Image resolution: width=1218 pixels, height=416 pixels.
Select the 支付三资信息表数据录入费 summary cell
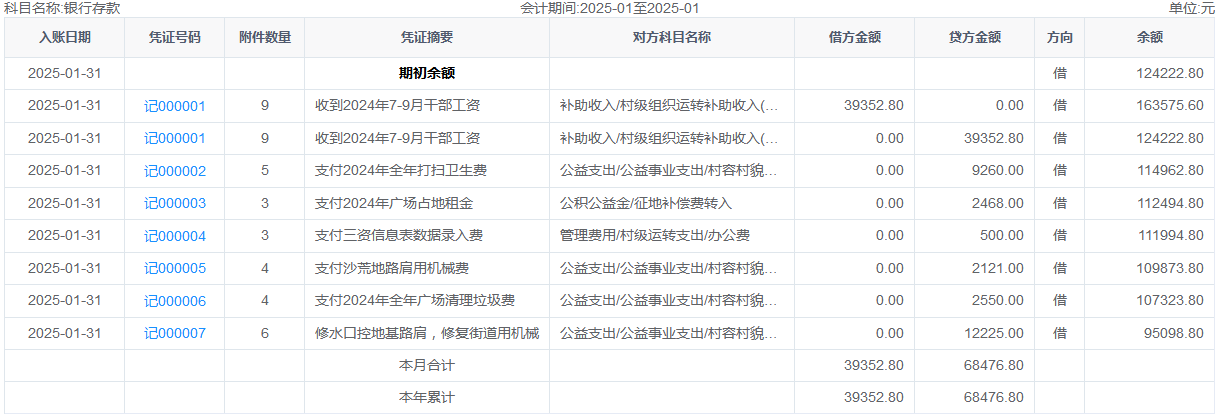[x=399, y=236]
